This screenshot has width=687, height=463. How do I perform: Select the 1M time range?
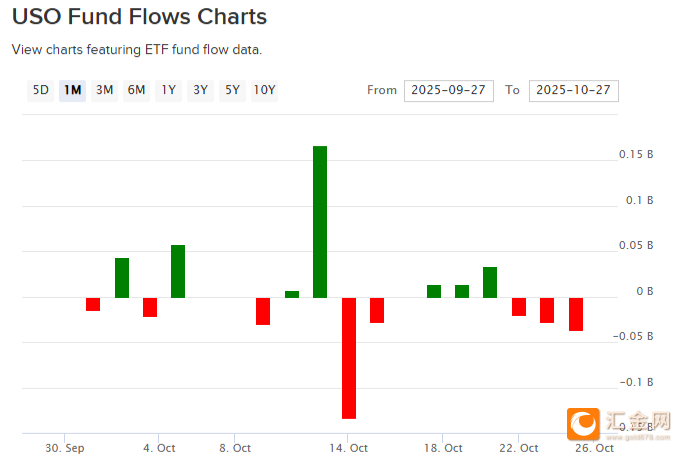72,90
